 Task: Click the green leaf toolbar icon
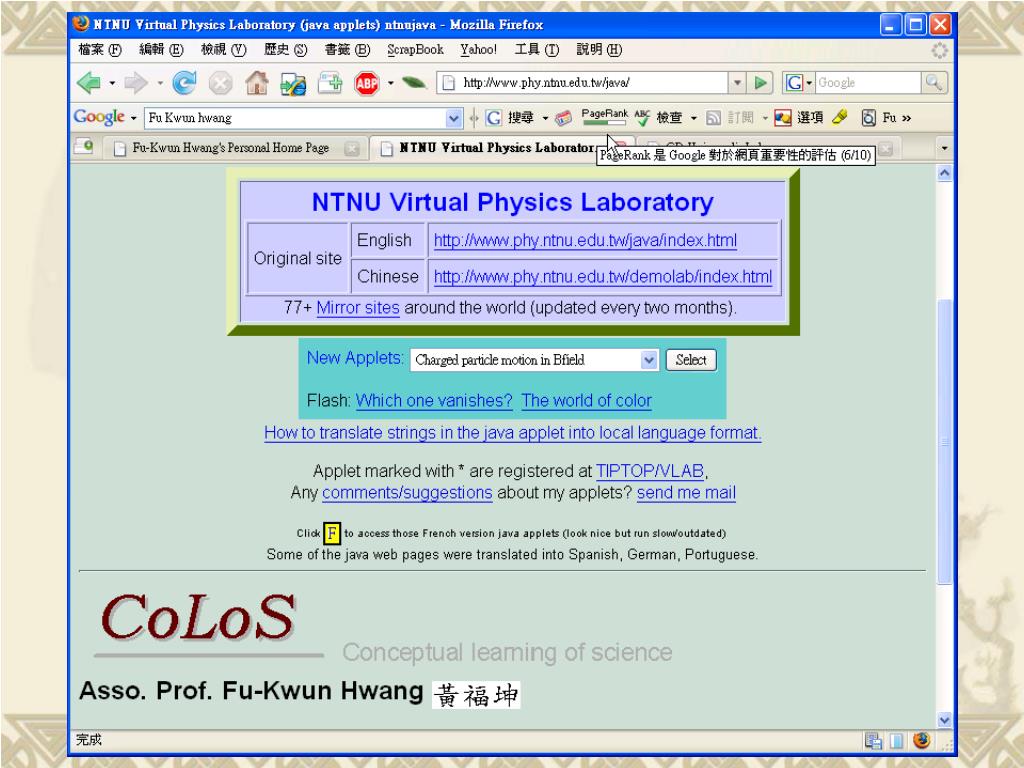414,82
